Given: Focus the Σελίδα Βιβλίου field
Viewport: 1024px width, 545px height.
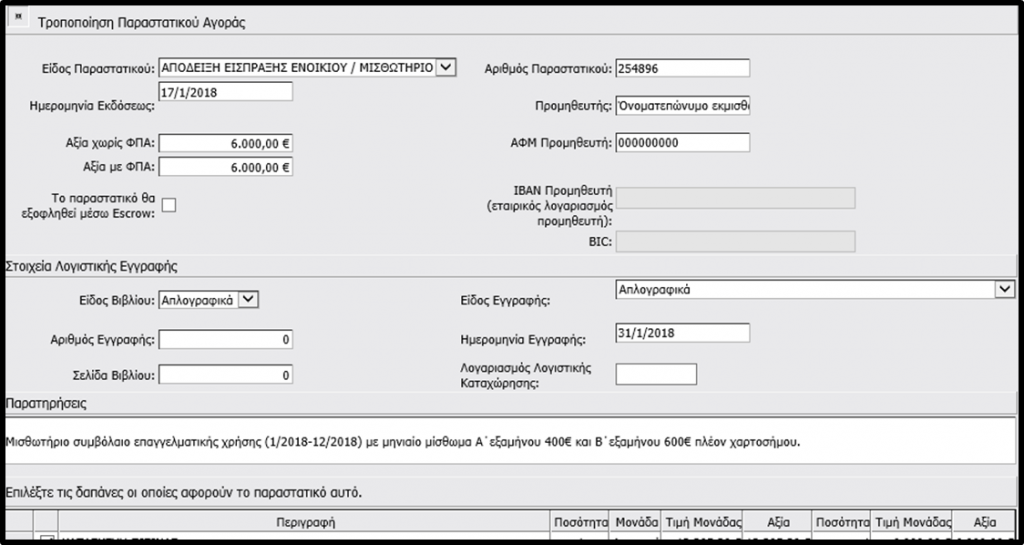Looking at the screenshot, I should point(225,375).
